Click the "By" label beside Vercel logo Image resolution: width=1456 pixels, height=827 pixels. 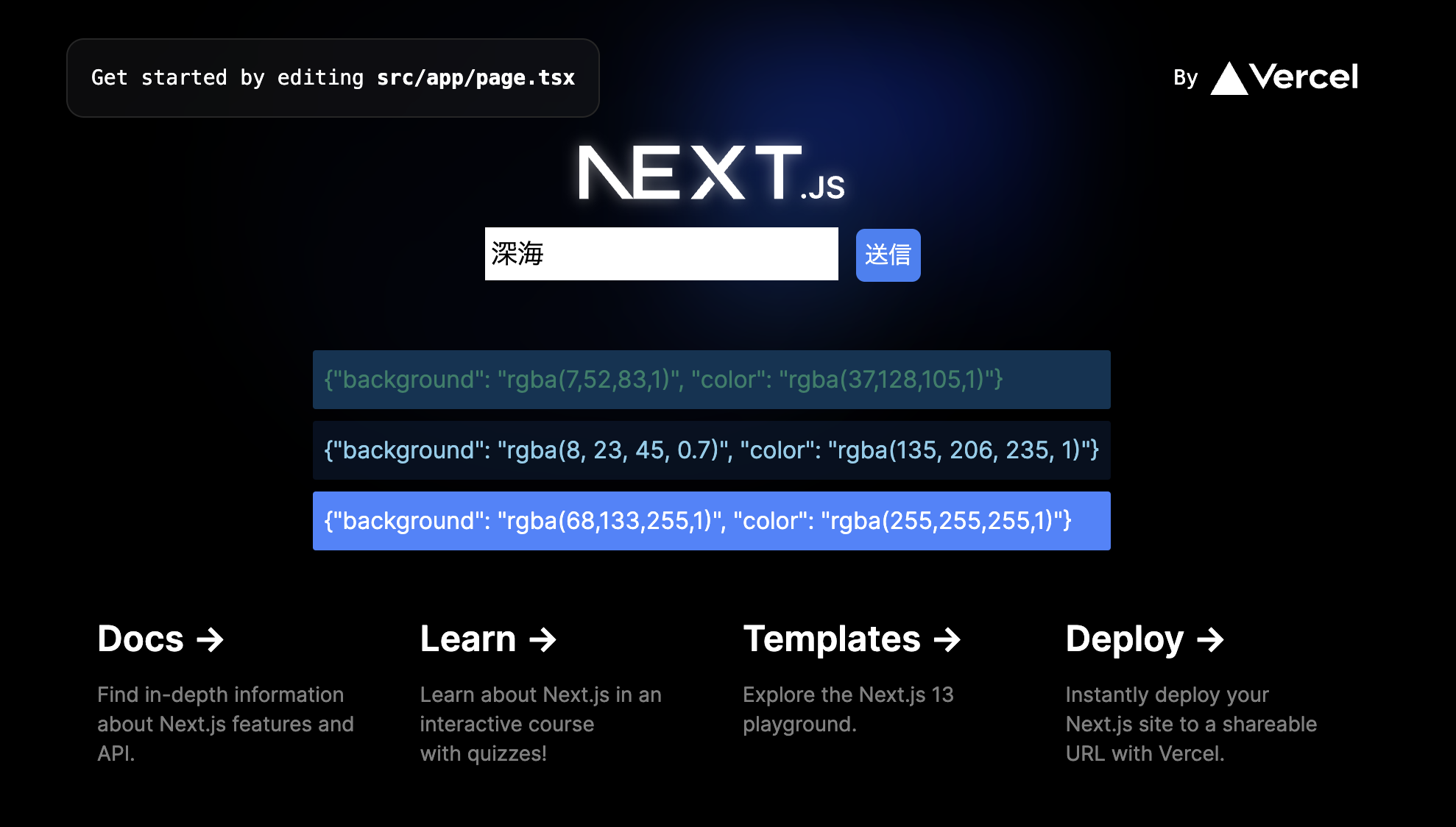[x=1185, y=77]
